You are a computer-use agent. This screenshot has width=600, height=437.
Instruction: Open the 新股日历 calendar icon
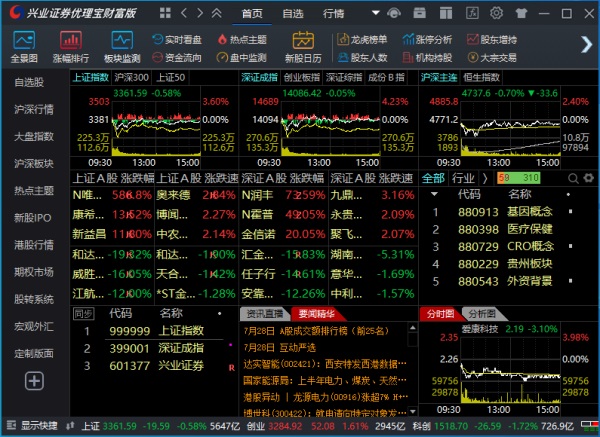pyautogui.click(x=306, y=45)
